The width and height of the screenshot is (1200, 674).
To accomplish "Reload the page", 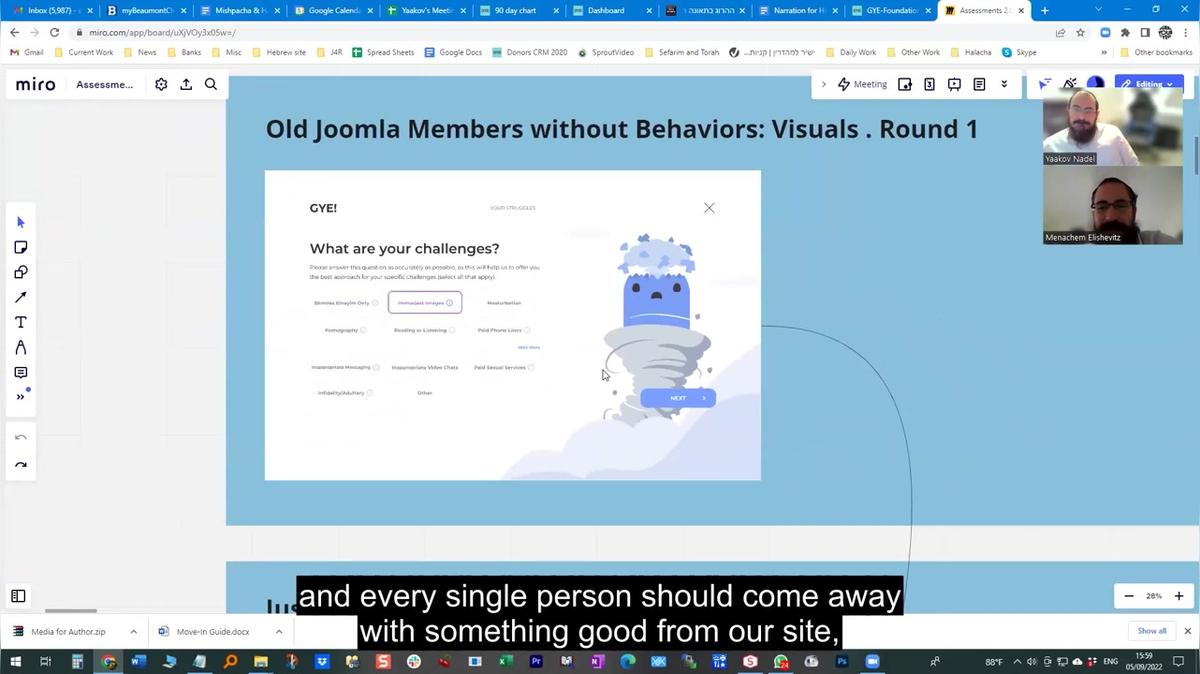I will click(x=54, y=32).
